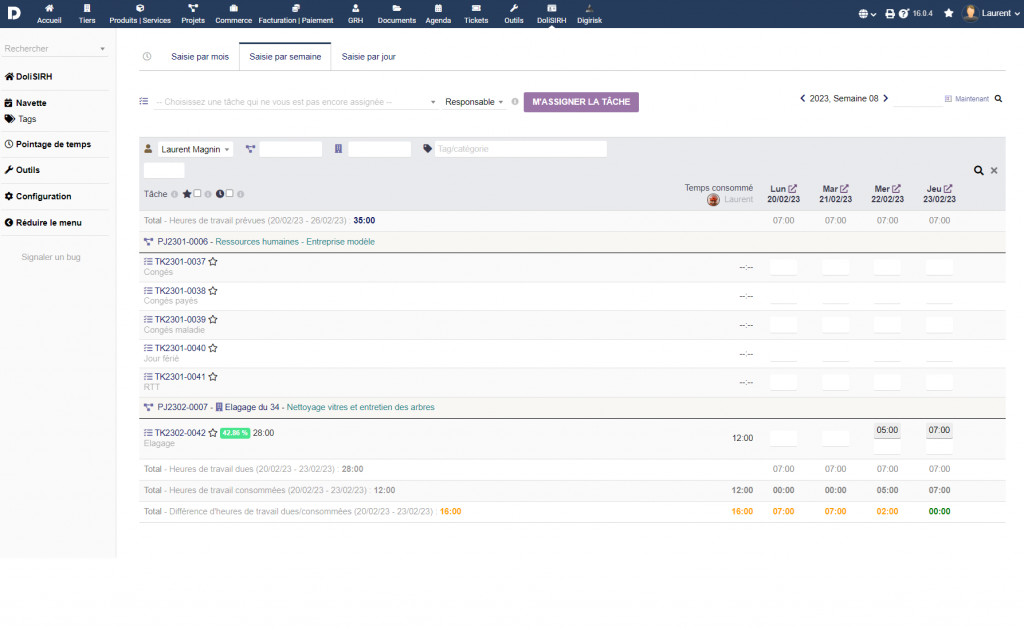This screenshot has height=630, width=1024.
Task: Clear filters with the X icon
Action: point(994,171)
